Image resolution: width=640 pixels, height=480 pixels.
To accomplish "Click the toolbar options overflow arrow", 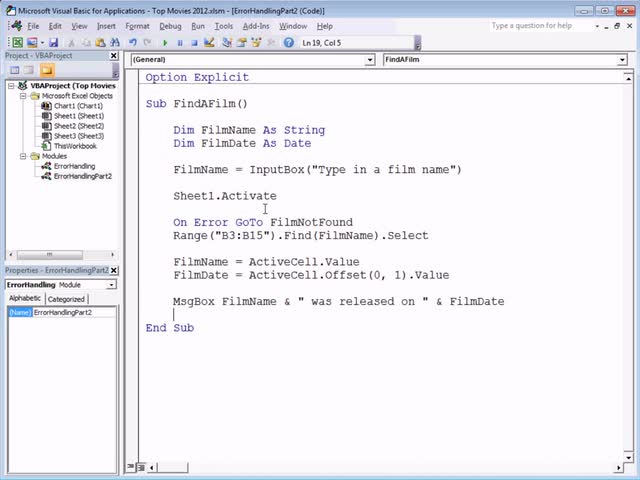I will tap(418, 43).
